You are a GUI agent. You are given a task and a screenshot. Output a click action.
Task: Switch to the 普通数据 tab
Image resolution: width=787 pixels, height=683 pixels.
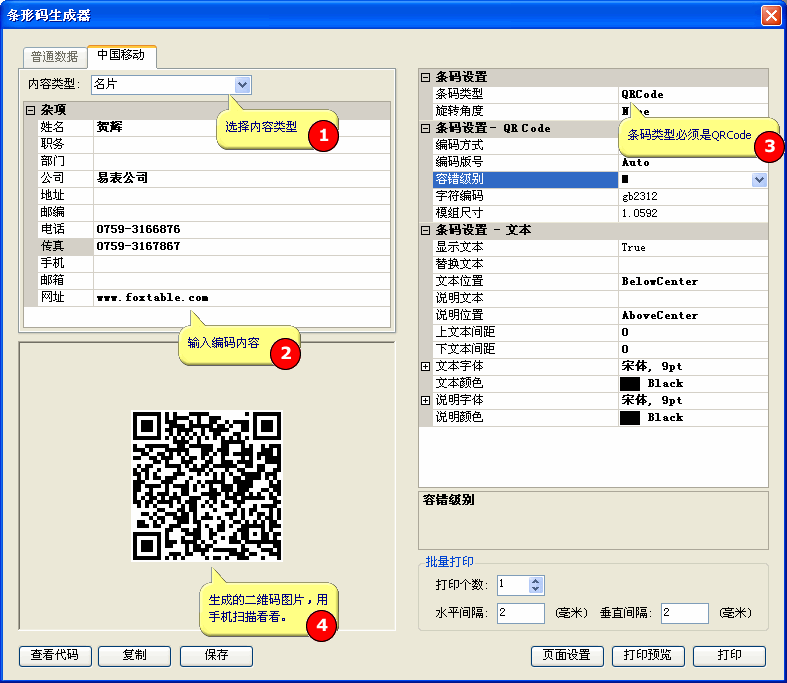tap(55, 57)
